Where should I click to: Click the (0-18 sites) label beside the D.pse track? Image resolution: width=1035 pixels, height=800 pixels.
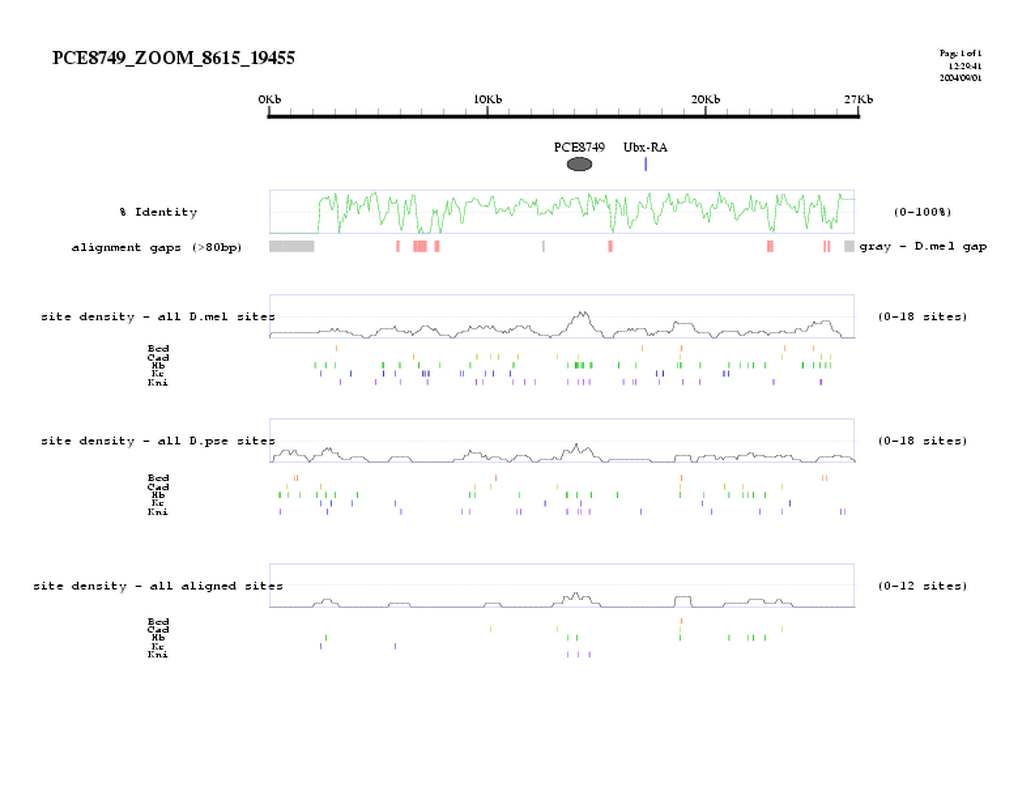pyautogui.click(x=922, y=441)
